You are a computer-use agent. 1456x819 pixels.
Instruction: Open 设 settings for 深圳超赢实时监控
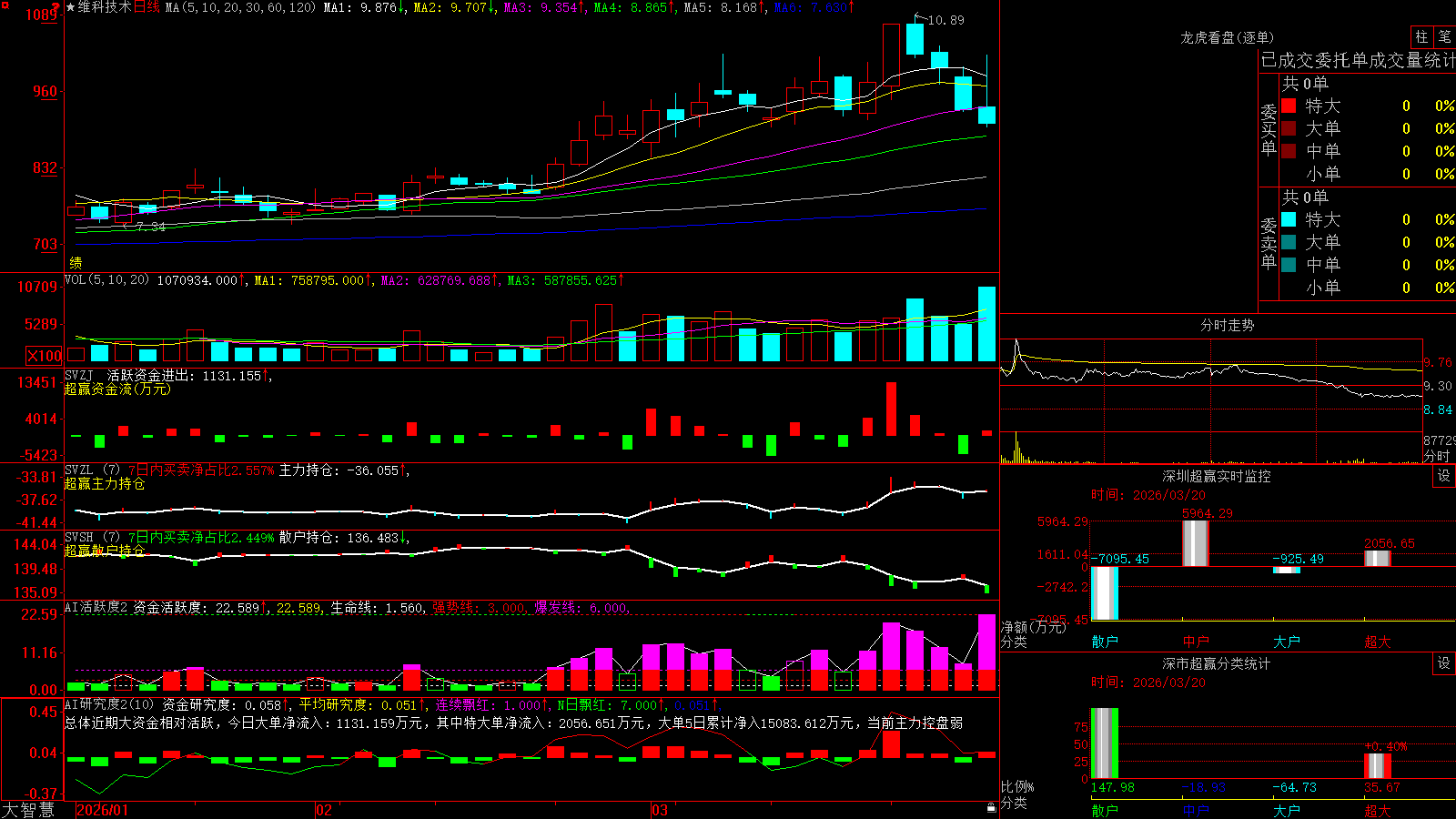coord(1444,476)
